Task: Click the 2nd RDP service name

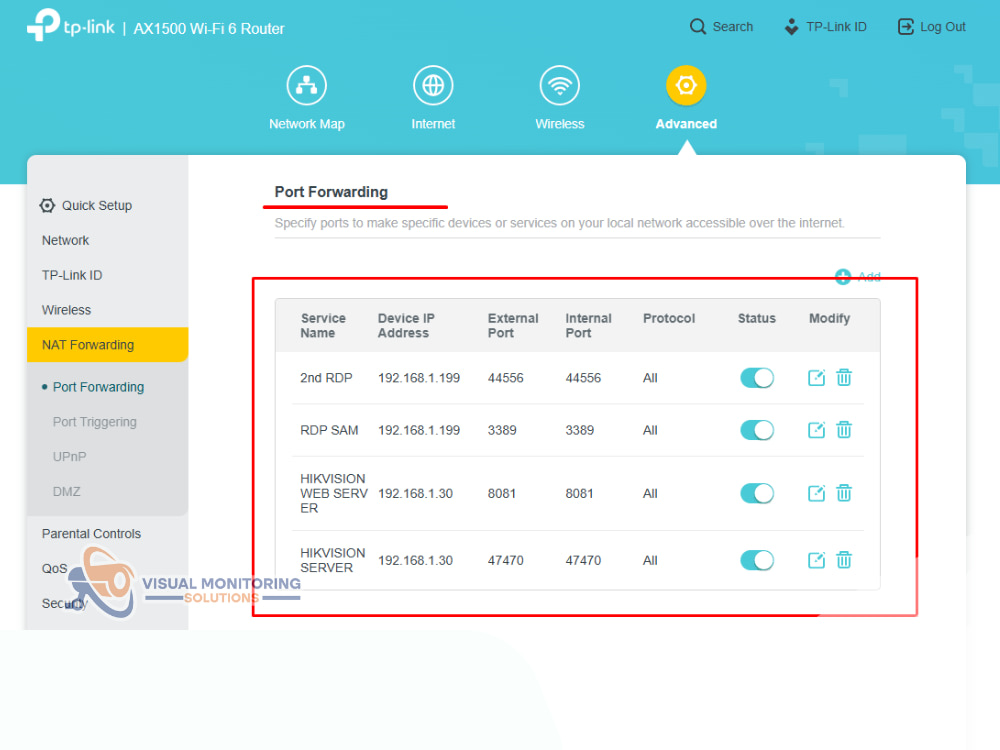Action: point(326,378)
